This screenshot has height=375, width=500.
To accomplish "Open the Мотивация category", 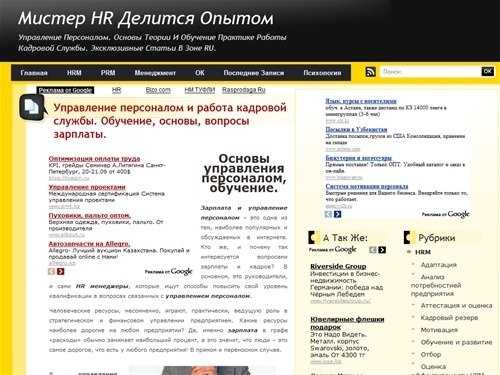I will (x=439, y=330).
